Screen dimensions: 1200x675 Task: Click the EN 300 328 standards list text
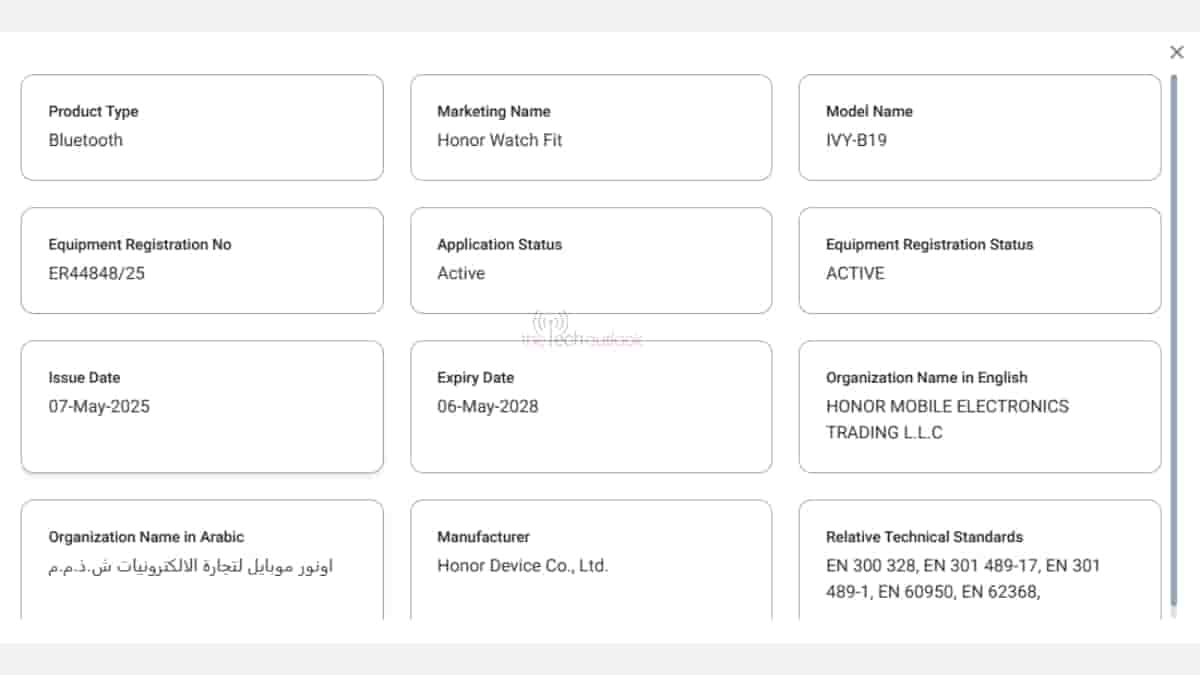[962, 578]
